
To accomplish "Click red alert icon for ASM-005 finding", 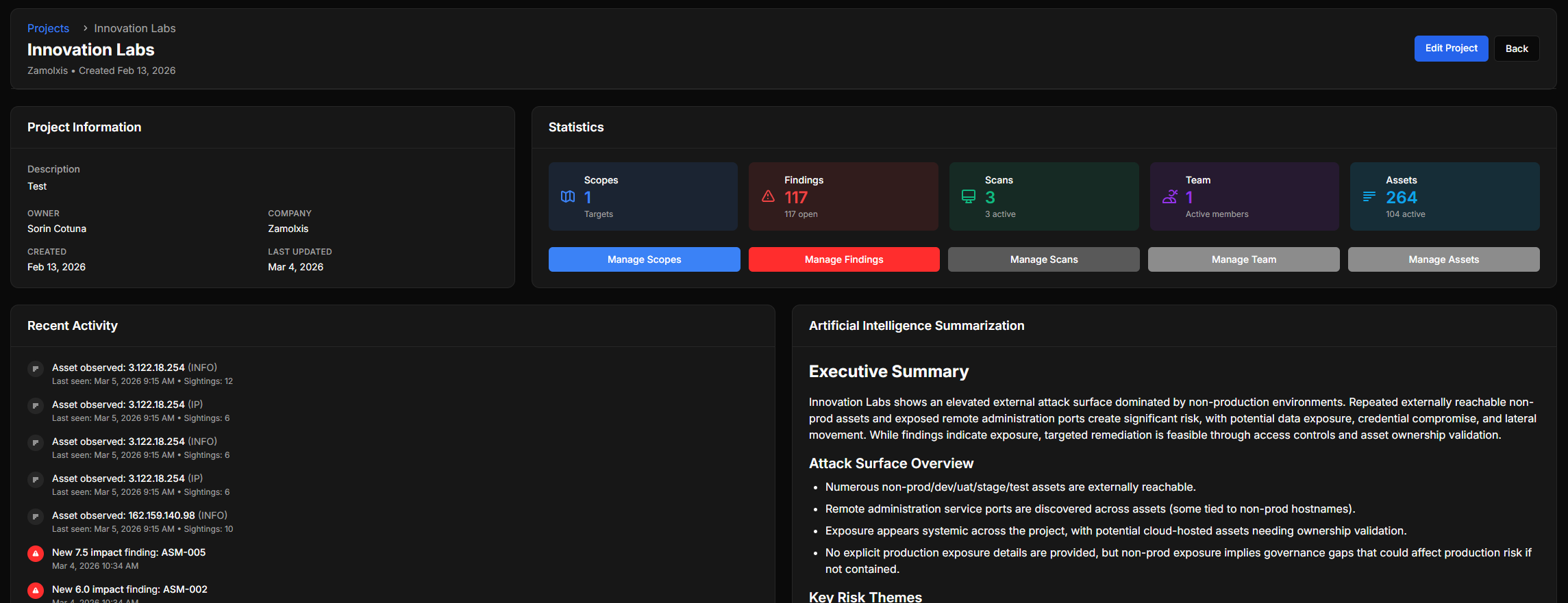I will pyautogui.click(x=36, y=554).
